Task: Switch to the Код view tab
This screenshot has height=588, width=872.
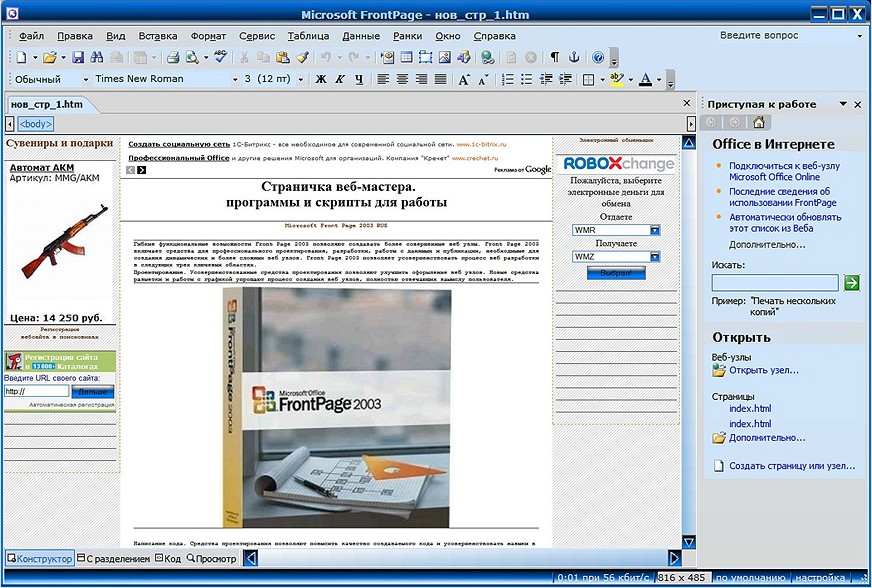Action: (x=168, y=559)
